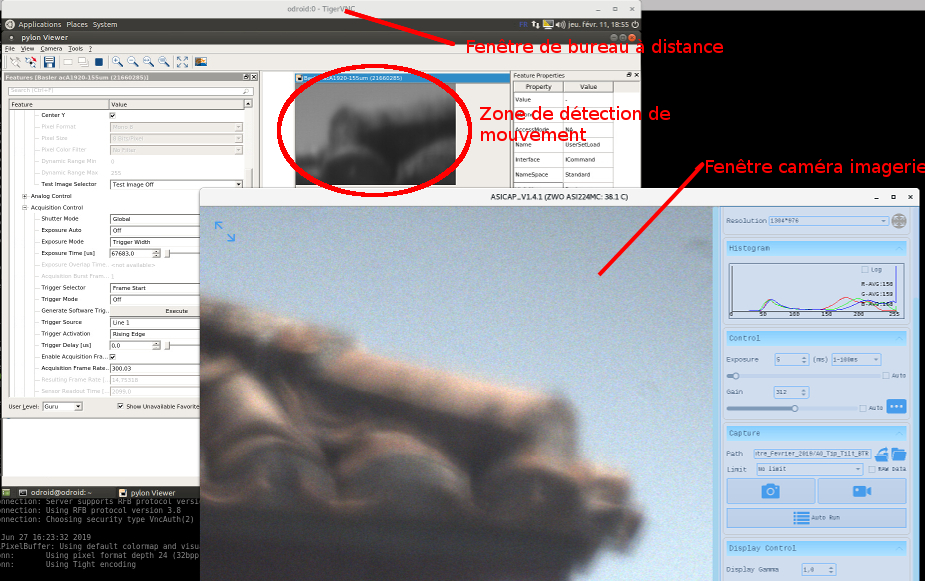The height and width of the screenshot is (581, 925).
Task: Open the System menu in top panel
Action: 105,25
